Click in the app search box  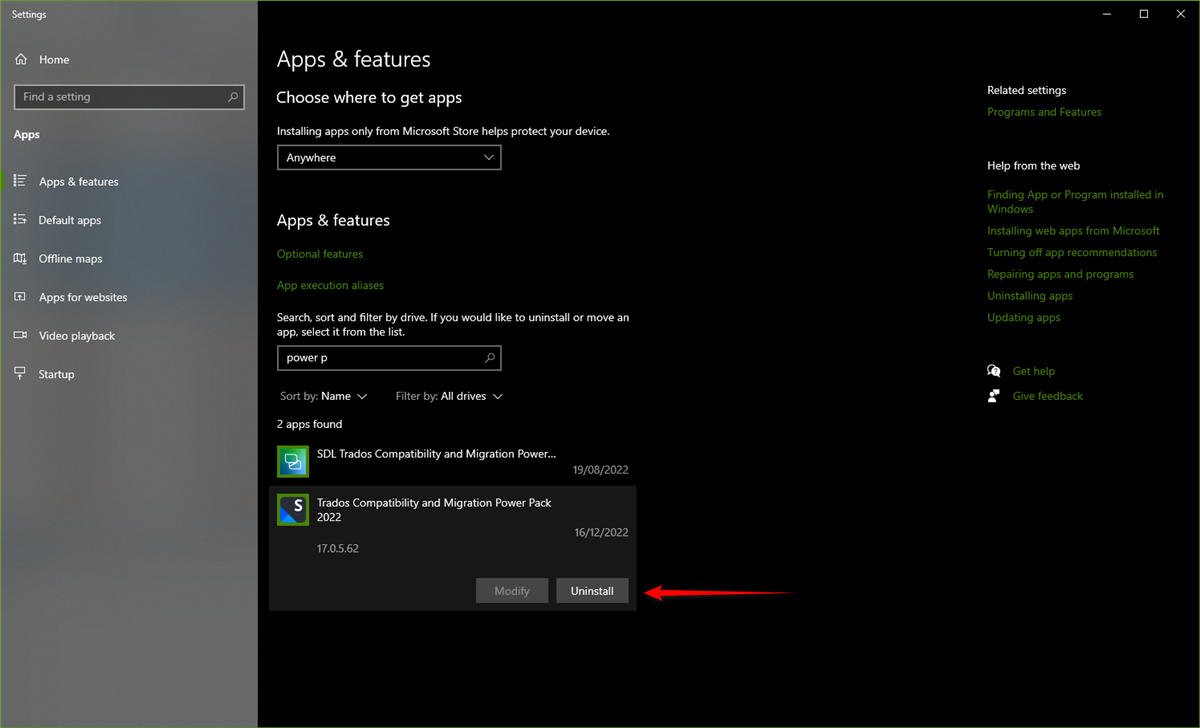[380, 357]
